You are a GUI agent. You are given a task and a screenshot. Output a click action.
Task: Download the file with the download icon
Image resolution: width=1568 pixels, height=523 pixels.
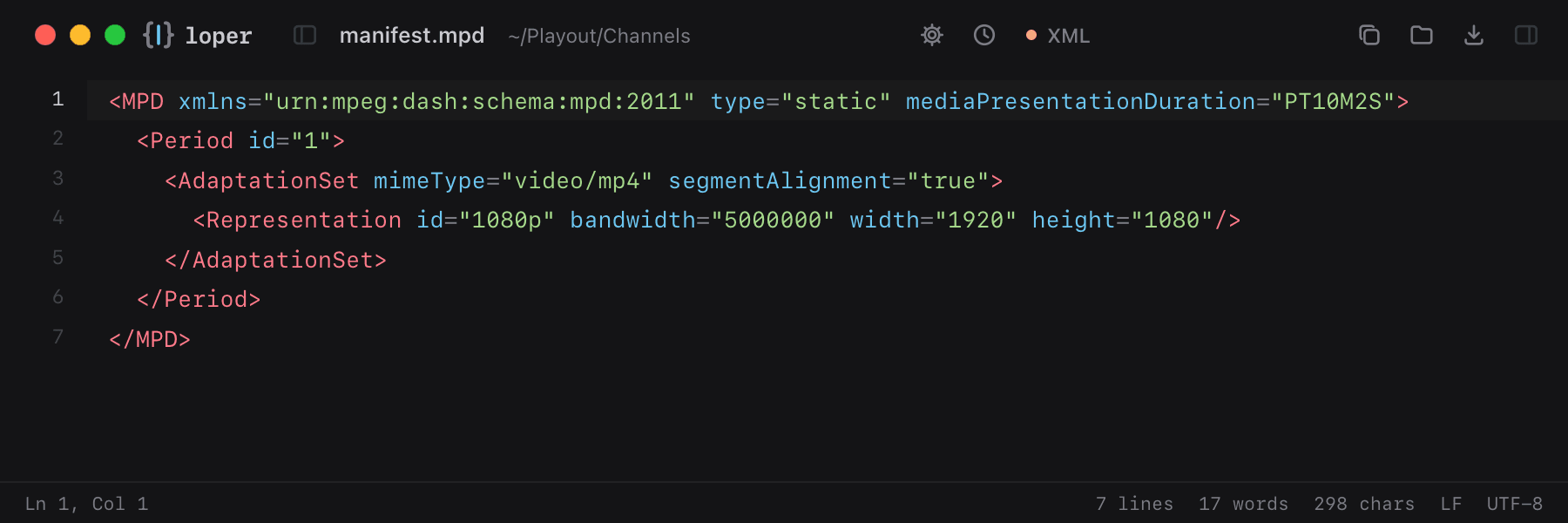(x=1474, y=35)
